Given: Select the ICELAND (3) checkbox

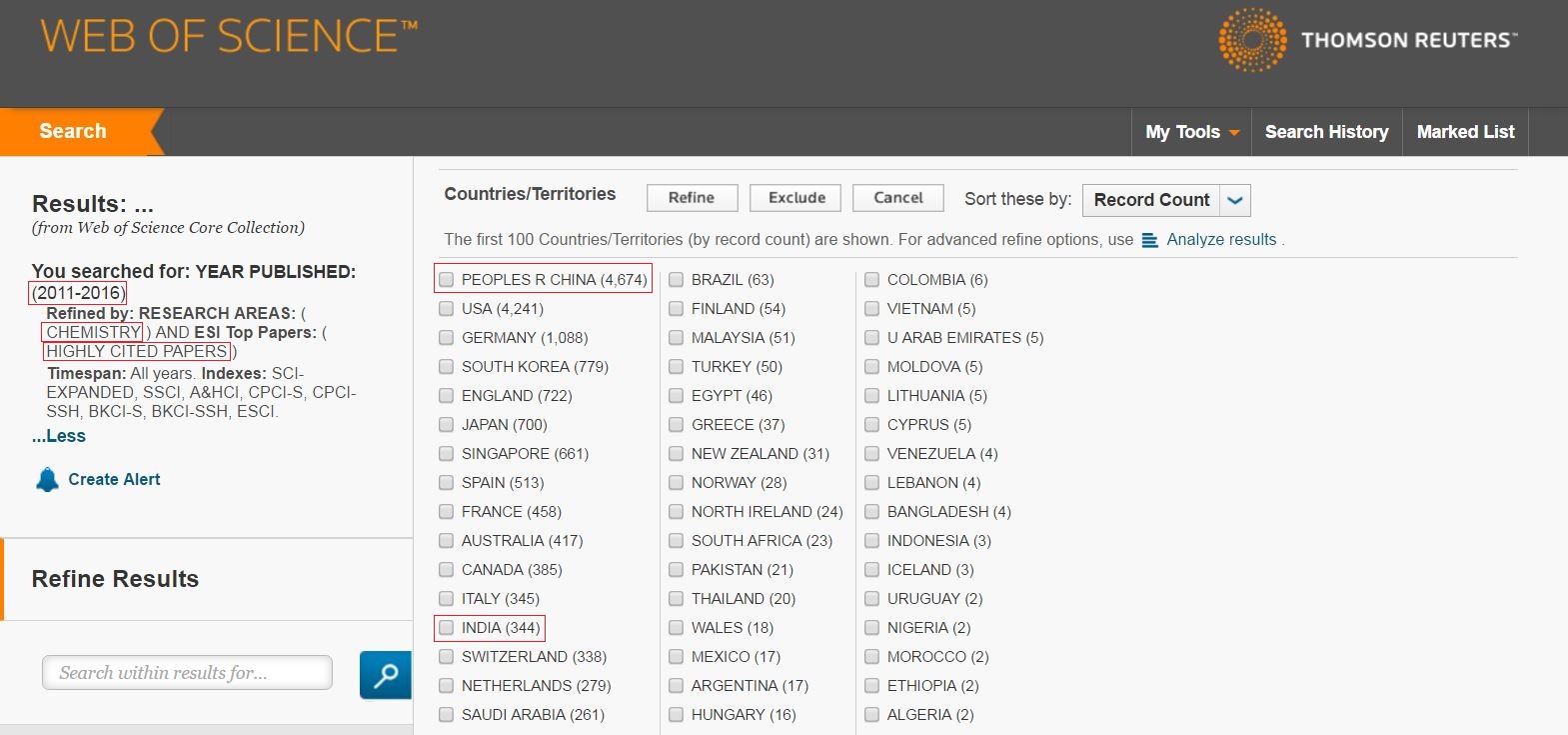Looking at the screenshot, I should pos(872,570).
